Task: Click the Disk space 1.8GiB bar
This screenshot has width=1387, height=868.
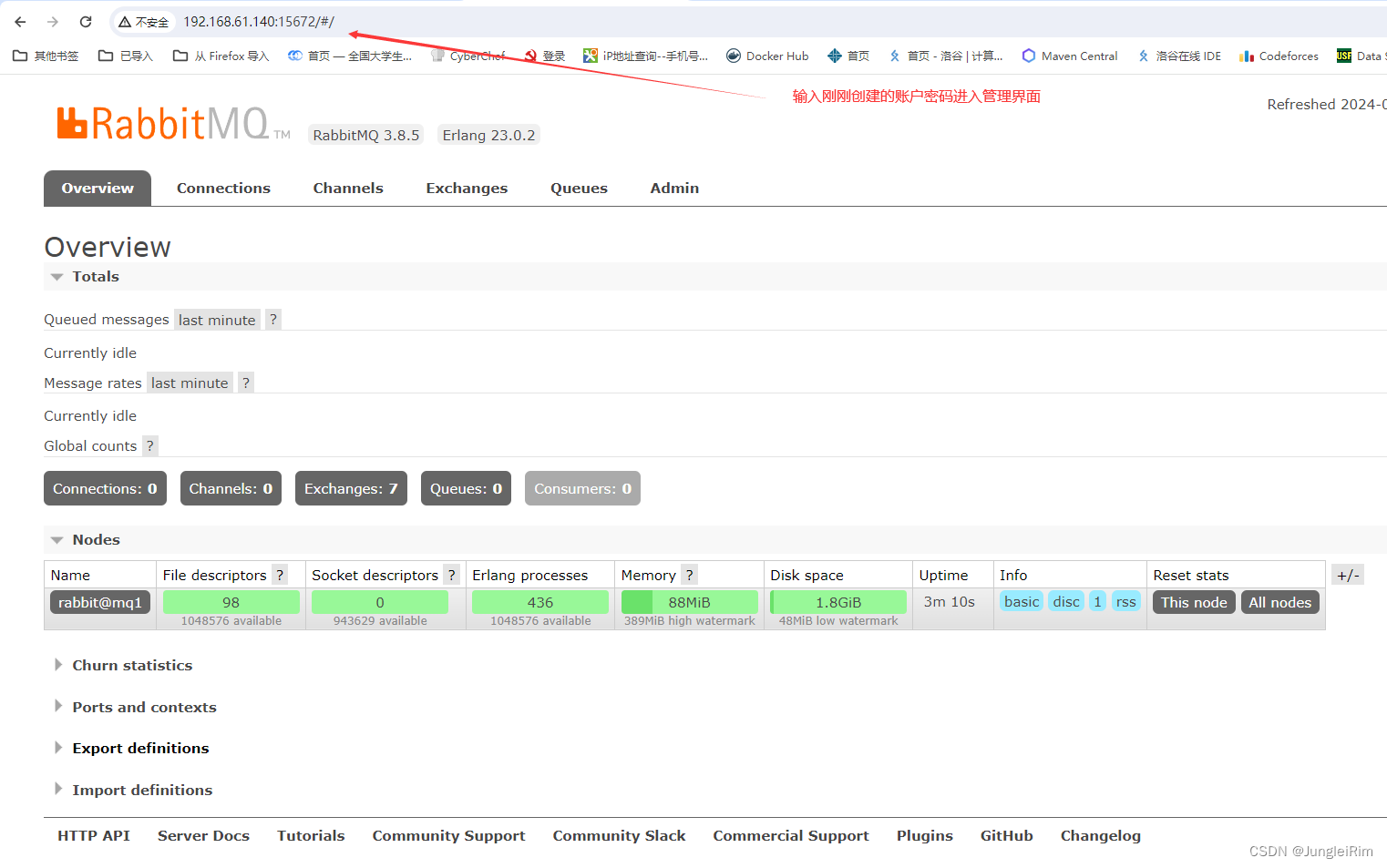Action: (838, 602)
